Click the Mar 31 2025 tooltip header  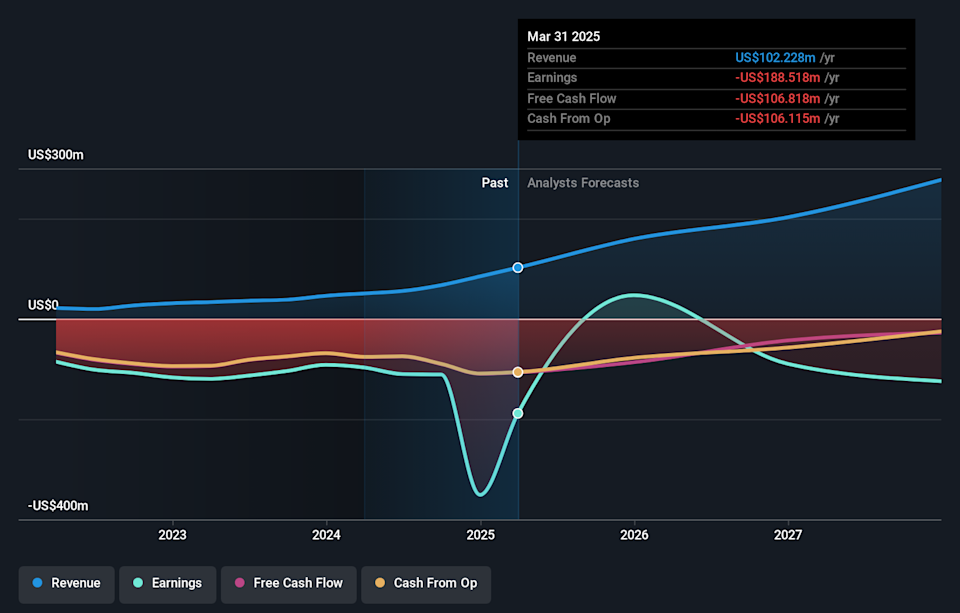point(564,36)
